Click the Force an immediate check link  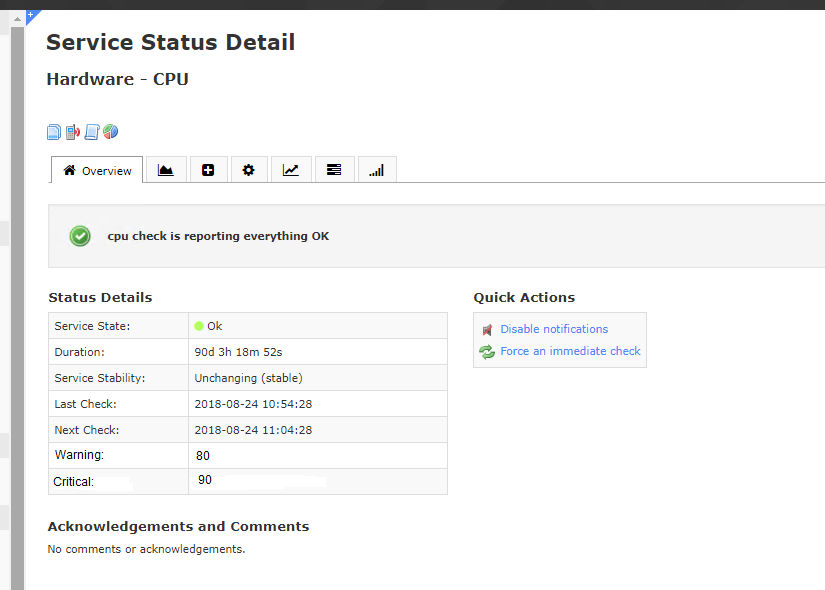(570, 351)
